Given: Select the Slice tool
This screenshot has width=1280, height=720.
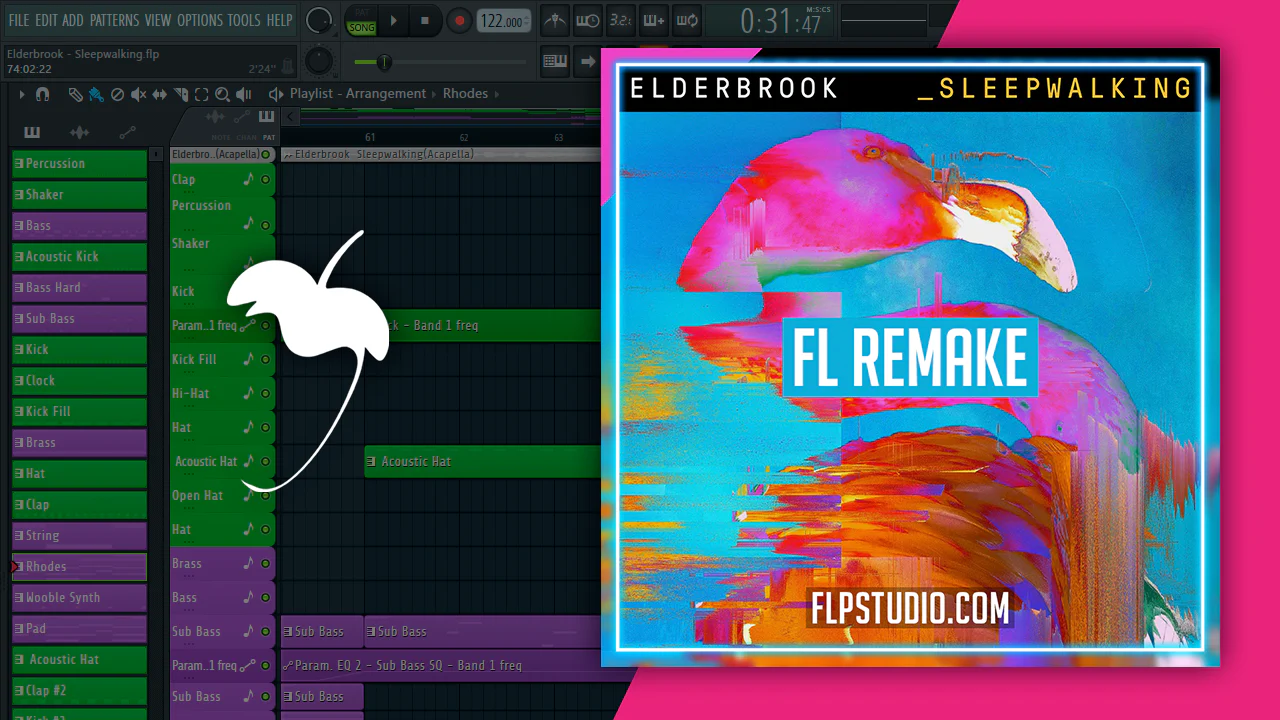Looking at the screenshot, I should pyautogui.click(x=181, y=94).
